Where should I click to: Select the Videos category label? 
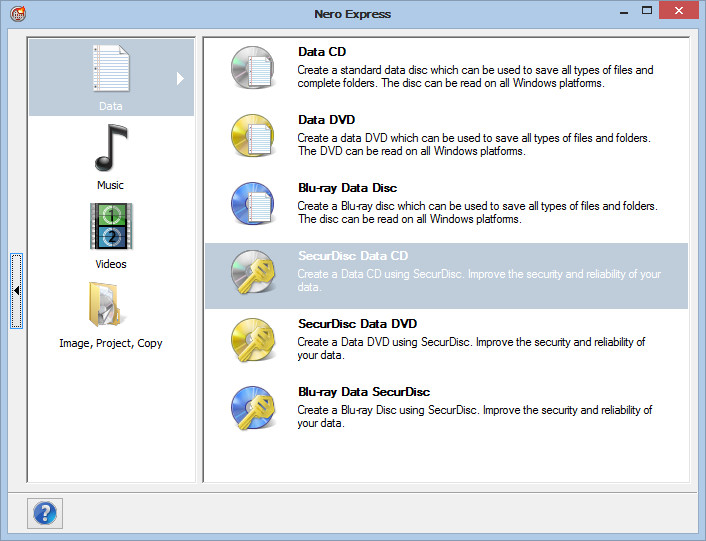(x=111, y=264)
